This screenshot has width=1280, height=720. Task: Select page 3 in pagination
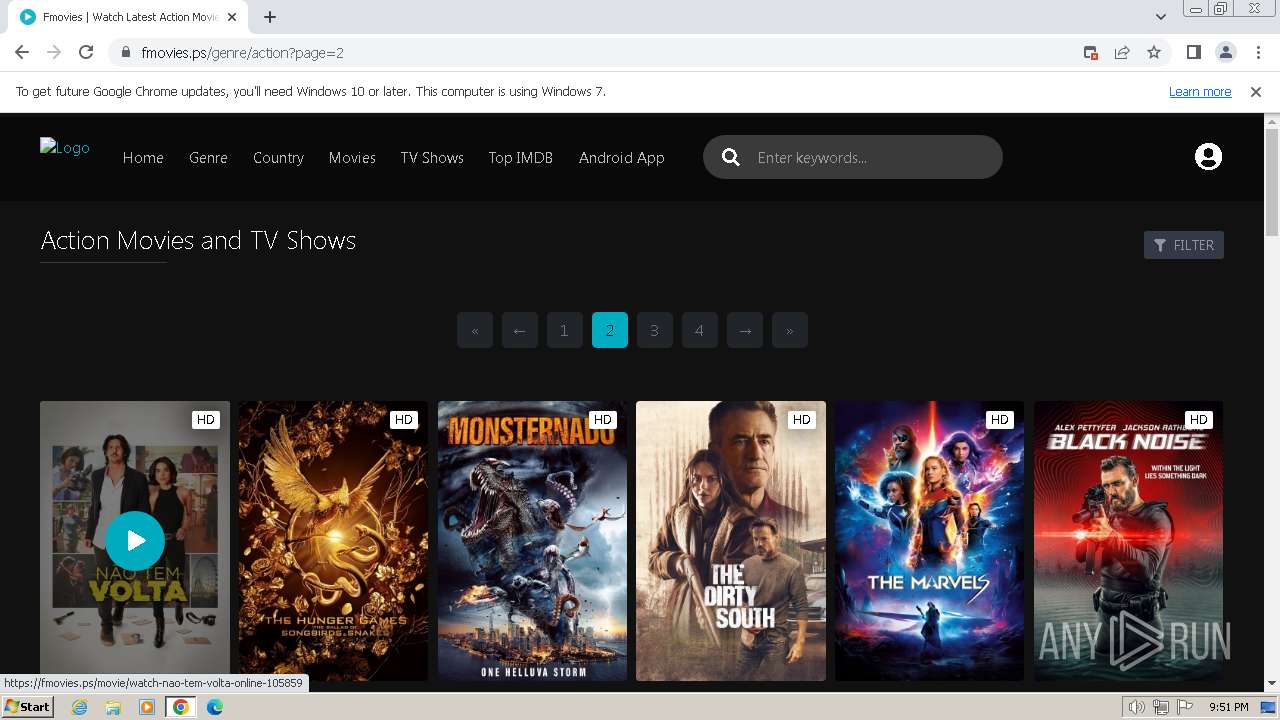655,330
